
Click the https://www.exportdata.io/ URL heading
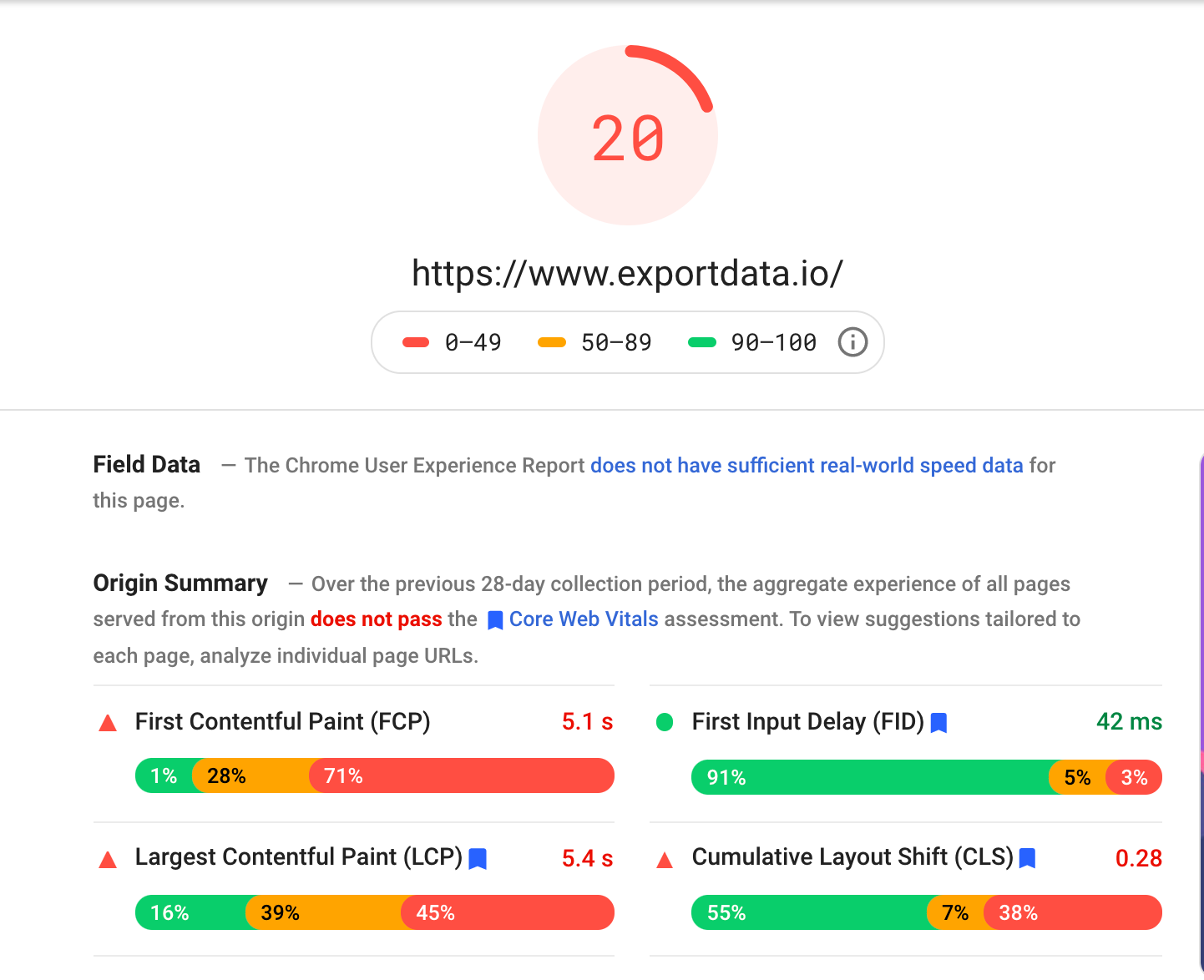coord(628,273)
